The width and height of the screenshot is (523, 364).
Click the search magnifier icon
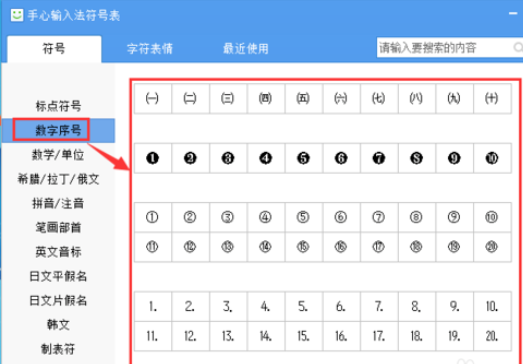coord(518,47)
